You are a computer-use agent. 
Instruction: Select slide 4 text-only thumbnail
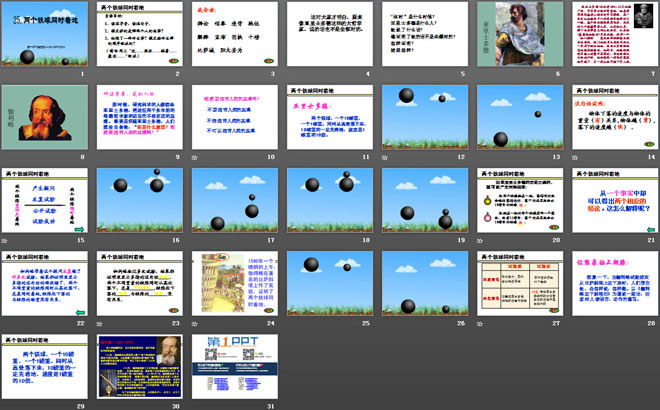click(330, 34)
